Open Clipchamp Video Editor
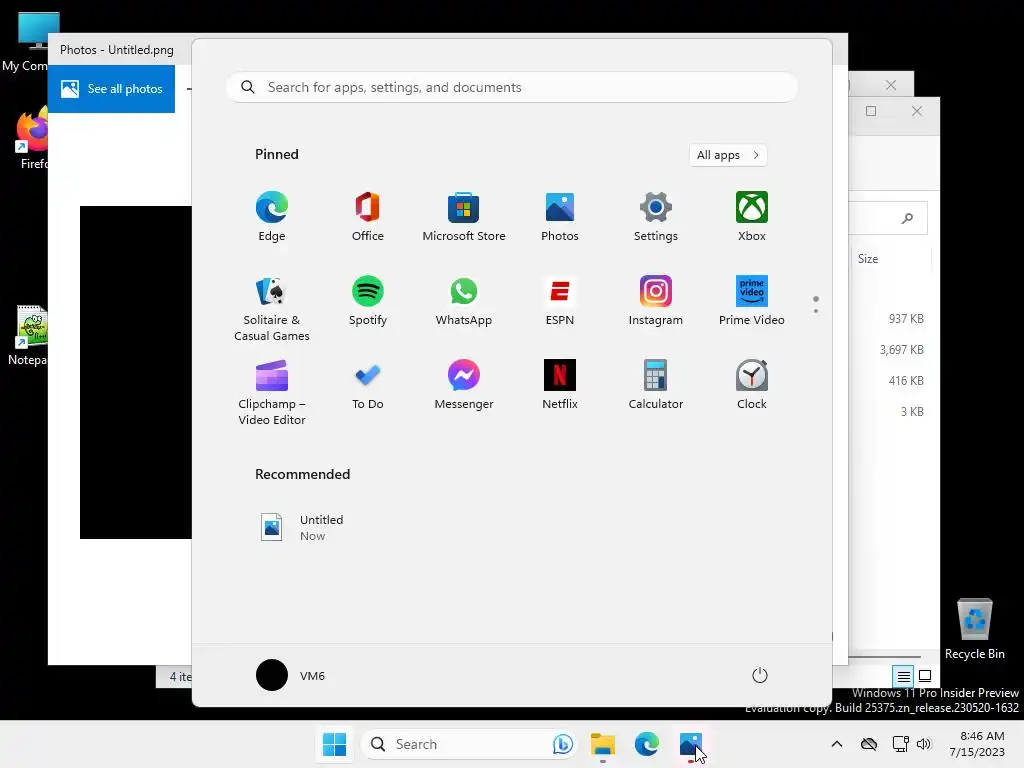 [272, 392]
